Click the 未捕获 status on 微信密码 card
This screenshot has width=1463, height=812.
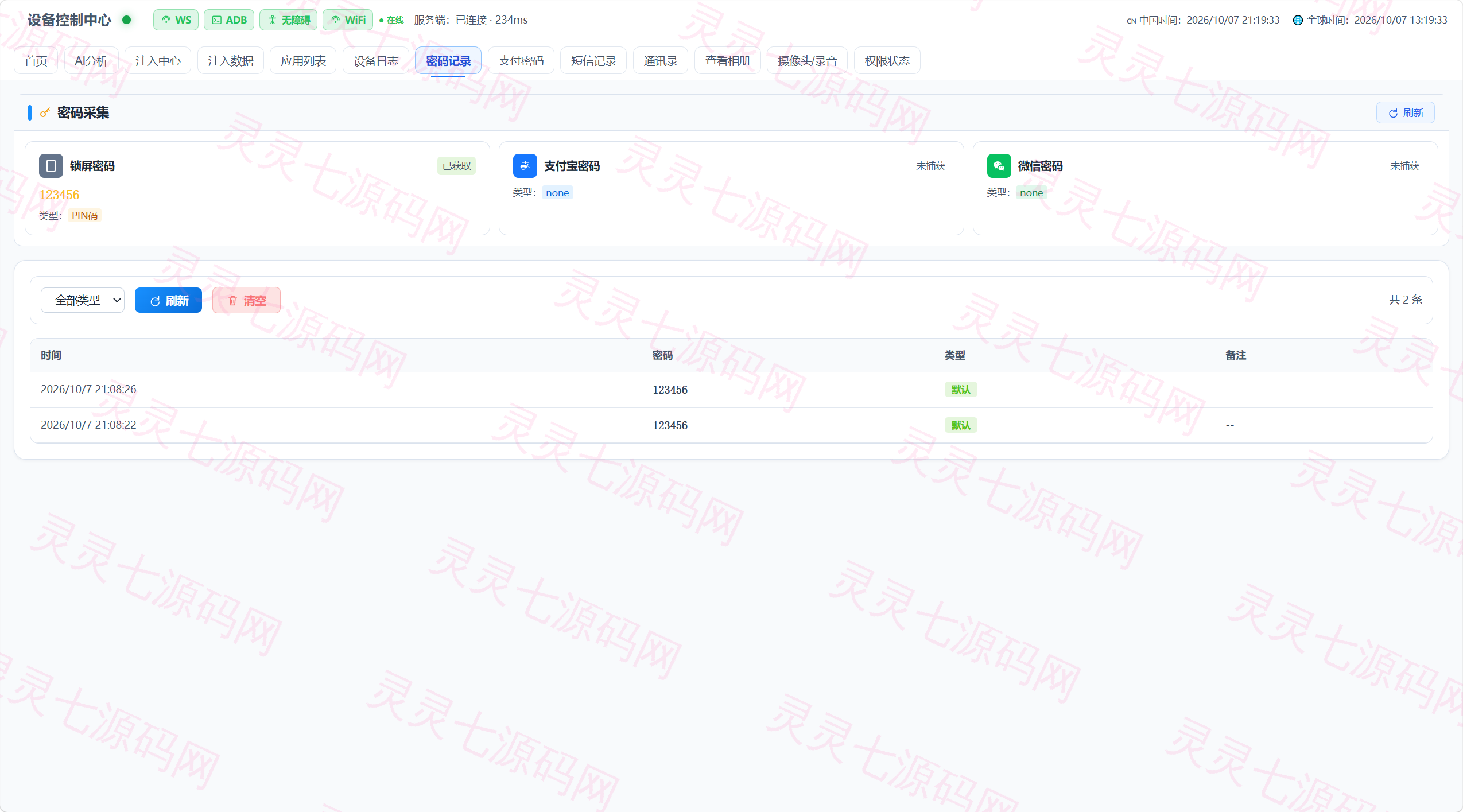[1404, 166]
